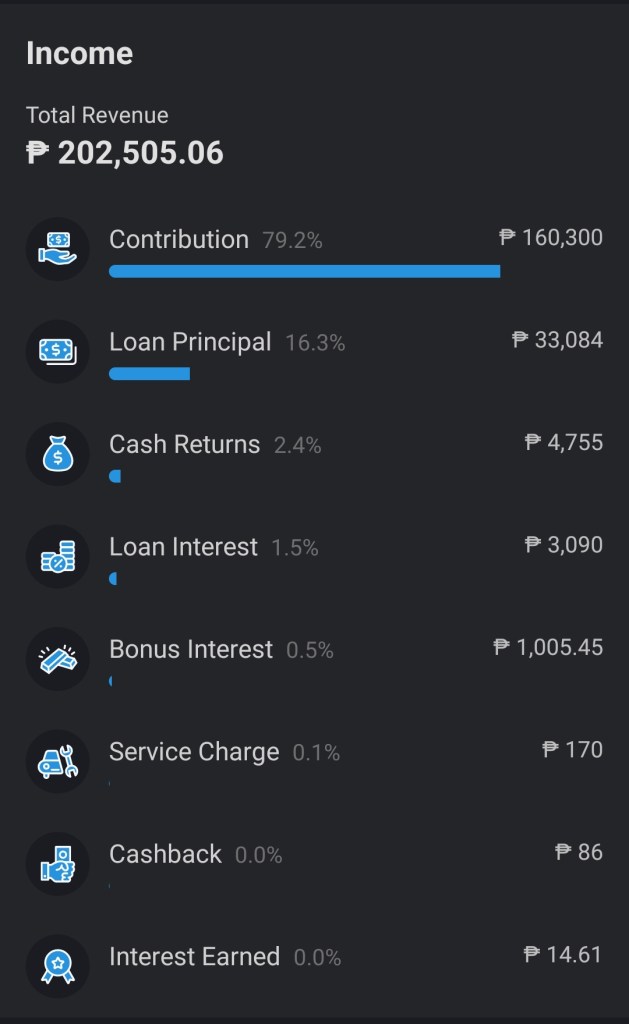Click the ₱ 33,084 loan principal amount

click(557, 340)
